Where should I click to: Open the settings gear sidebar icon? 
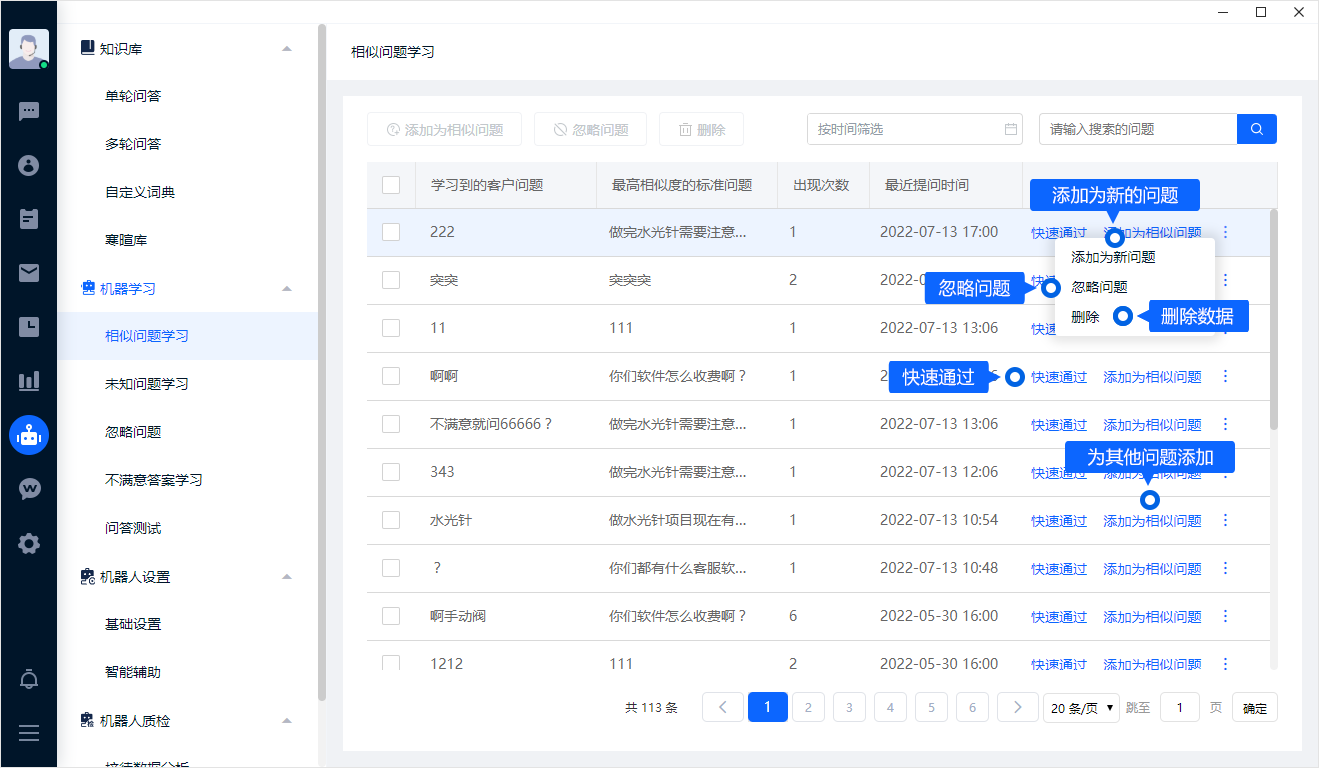tap(29, 544)
